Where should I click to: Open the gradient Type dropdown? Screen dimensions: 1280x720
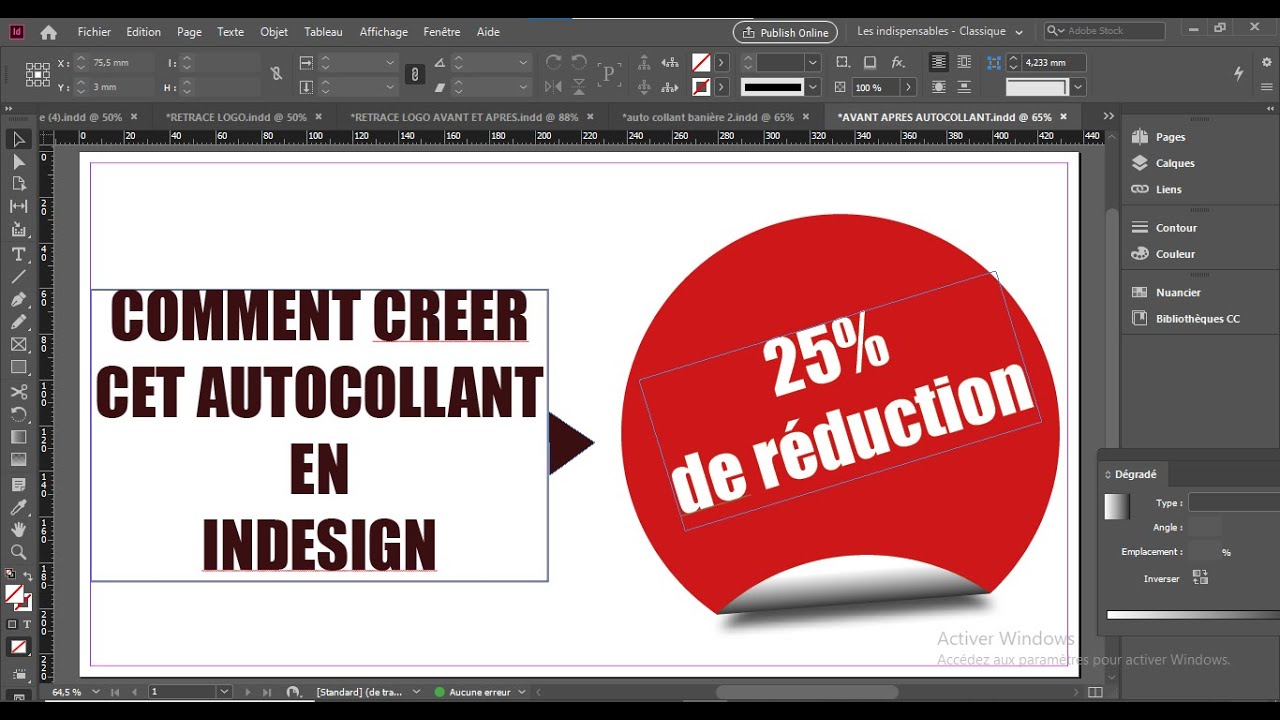tap(1234, 503)
